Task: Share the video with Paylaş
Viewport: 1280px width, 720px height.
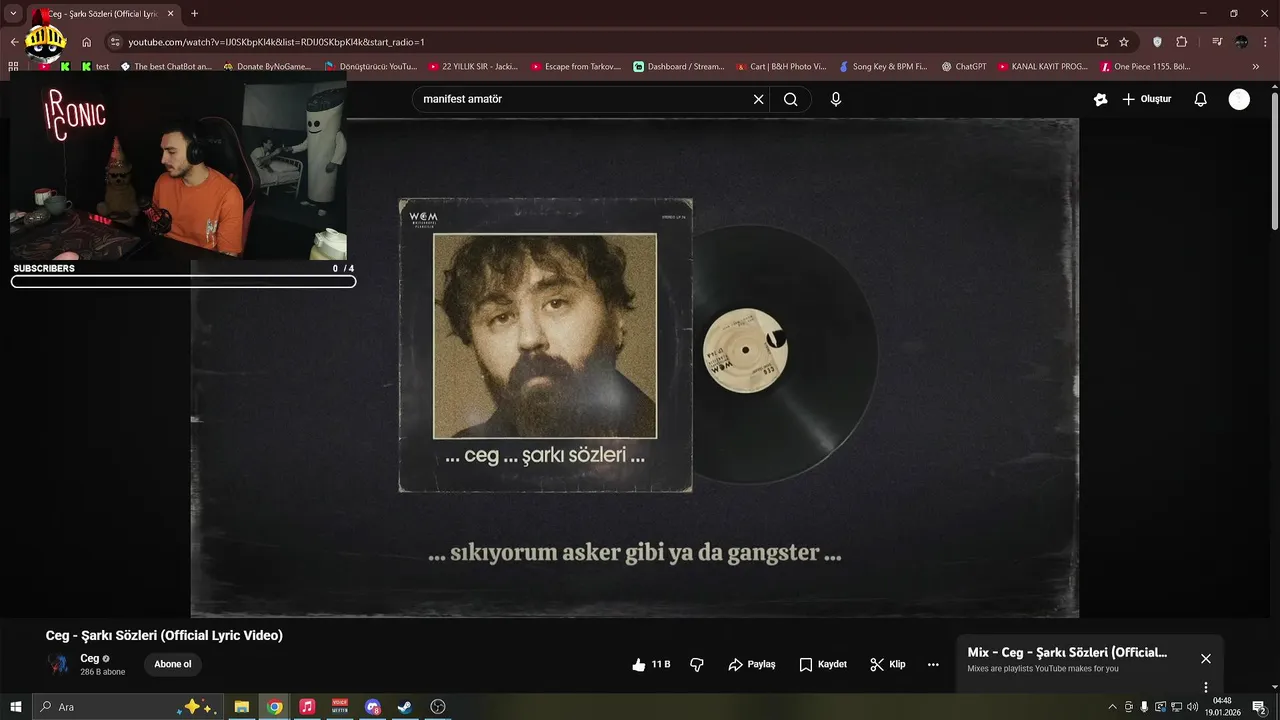Action: (x=752, y=664)
